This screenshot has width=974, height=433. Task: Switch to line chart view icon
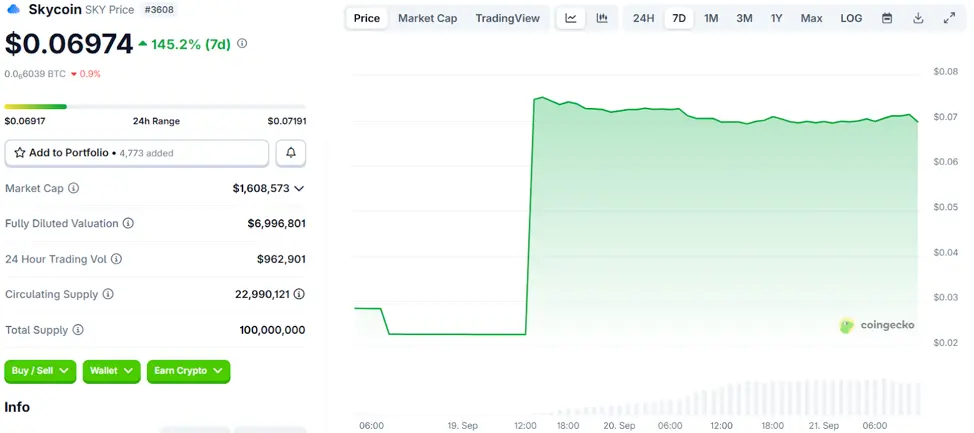pyautogui.click(x=571, y=18)
